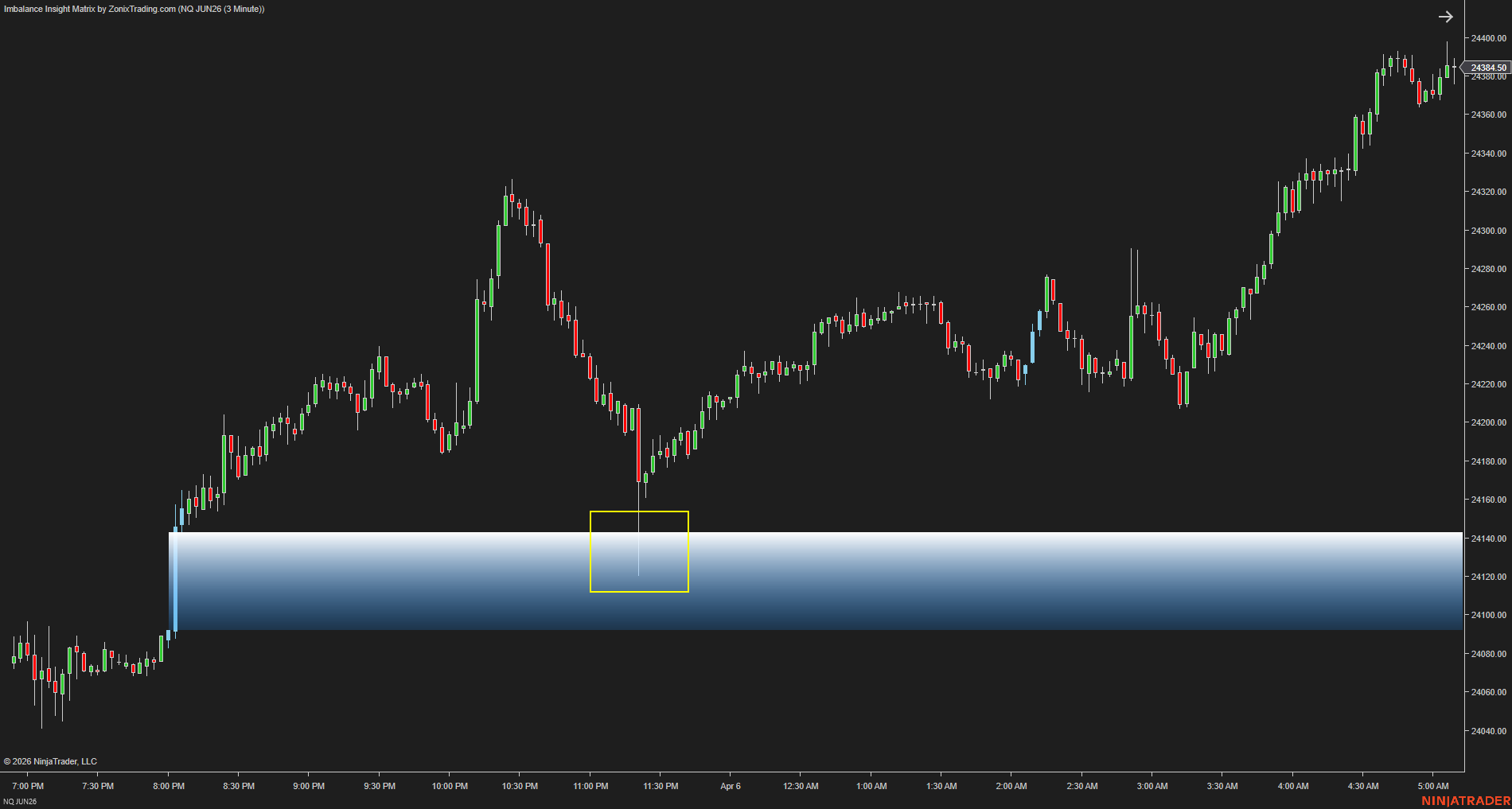The image size is (1512, 809).
Task: Click the NQ JUN26 instrument label at bottom left
Action: [20, 801]
